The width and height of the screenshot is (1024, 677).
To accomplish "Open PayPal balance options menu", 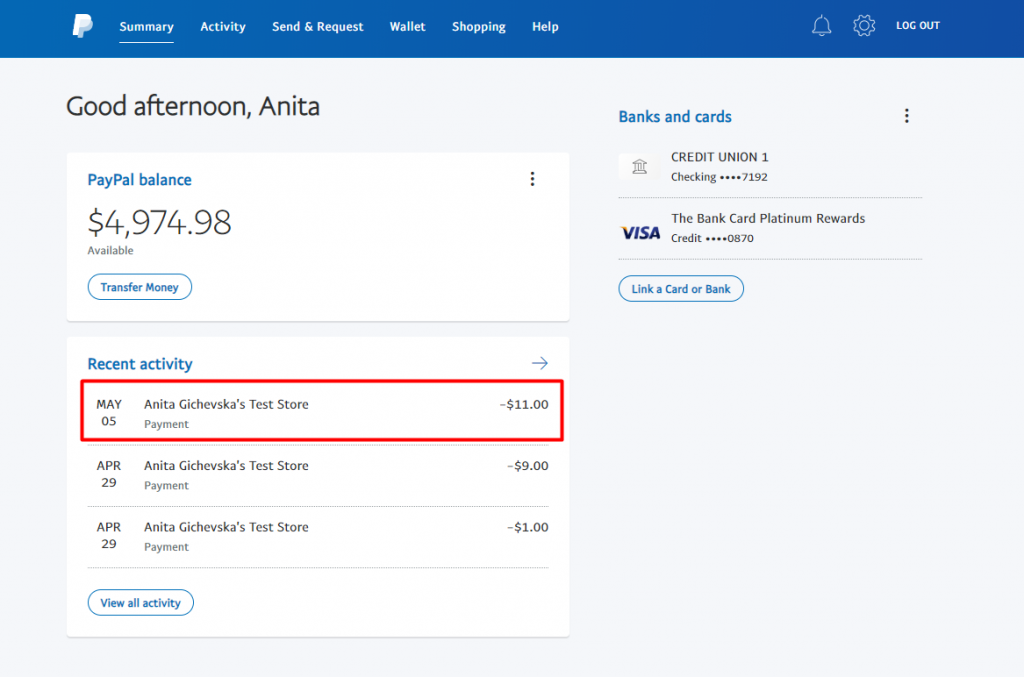I will pos(532,180).
